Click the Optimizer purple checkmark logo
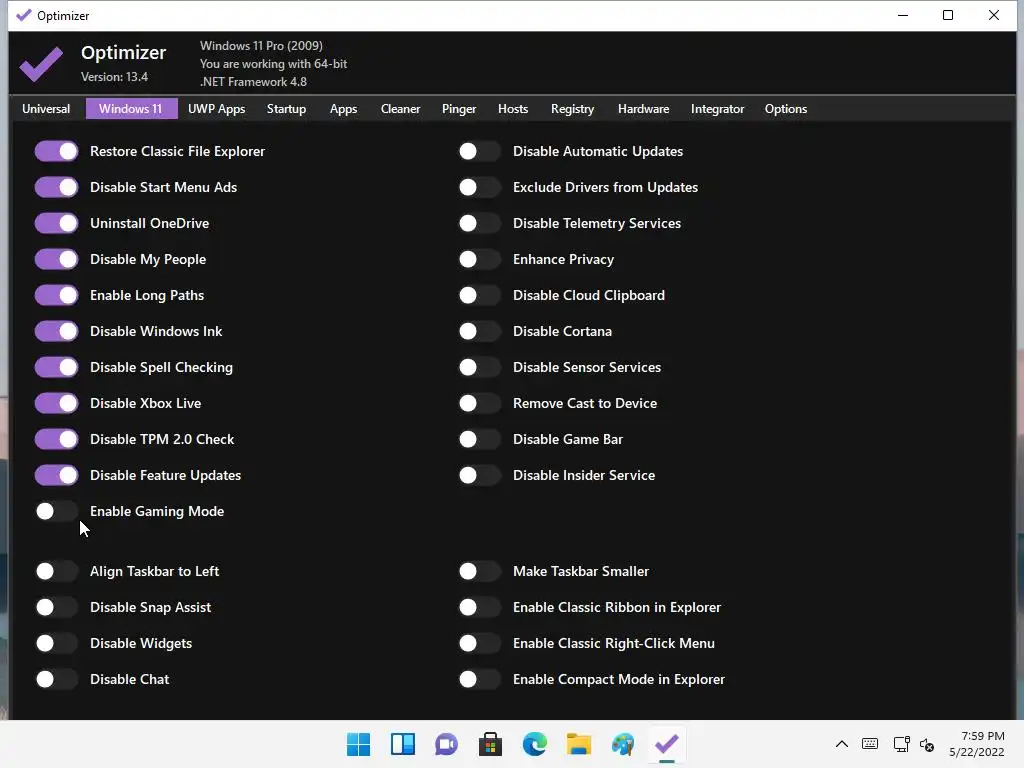This screenshot has width=1024, height=768. (x=40, y=63)
